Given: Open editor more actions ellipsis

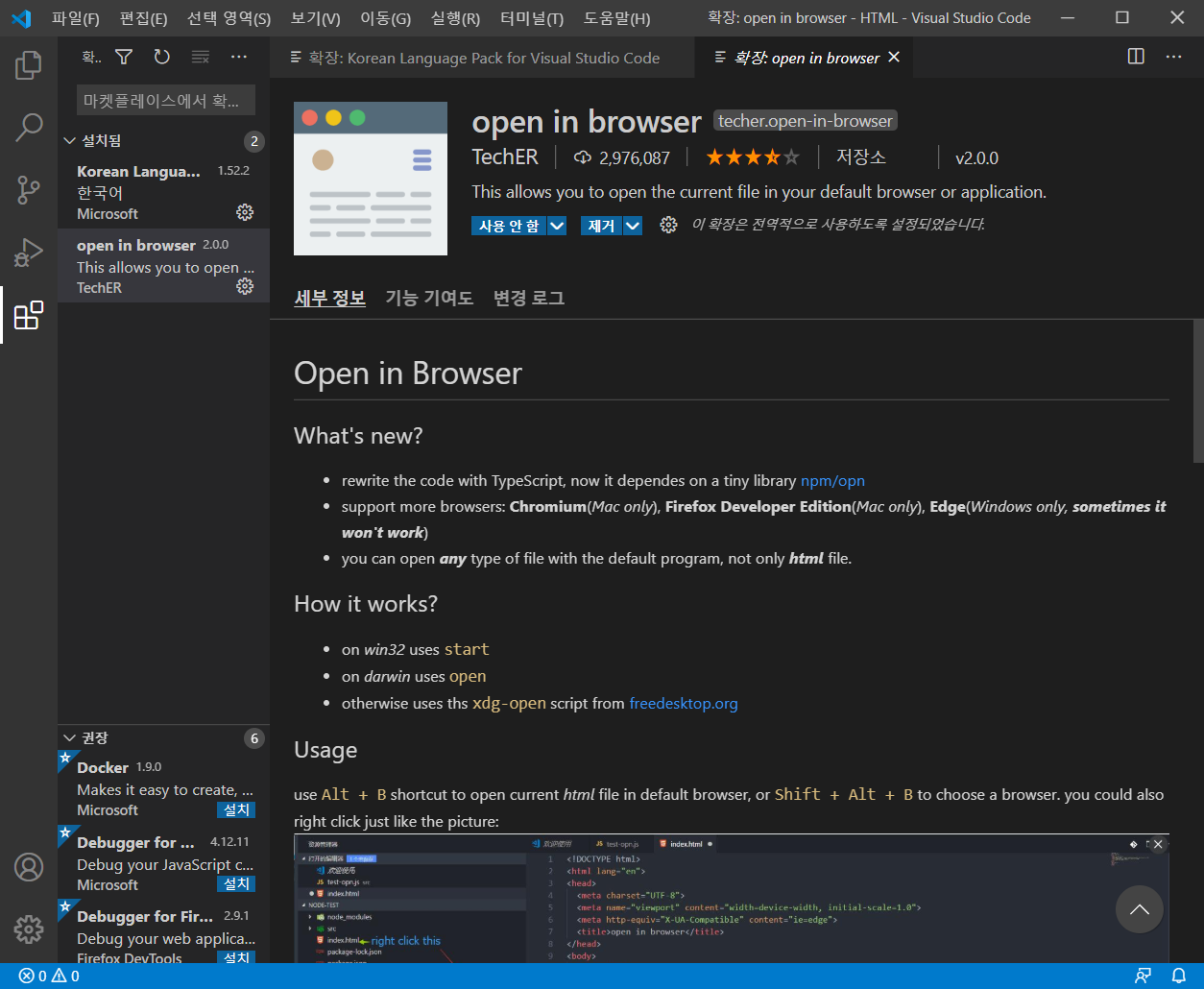Looking at the screenshot, I should [1173, 57].
